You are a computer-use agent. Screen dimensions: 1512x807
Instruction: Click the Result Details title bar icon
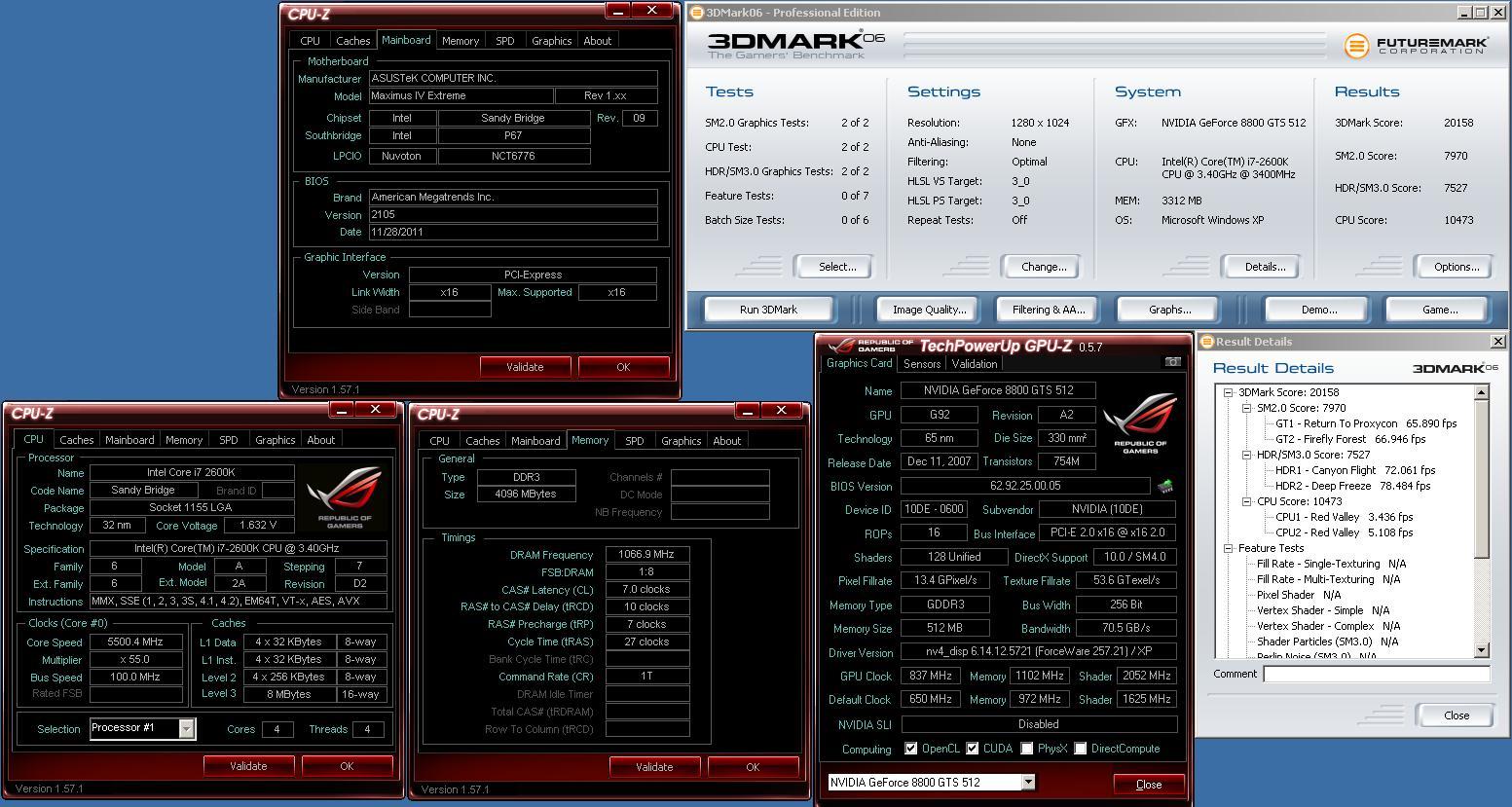click(1206, 342)
